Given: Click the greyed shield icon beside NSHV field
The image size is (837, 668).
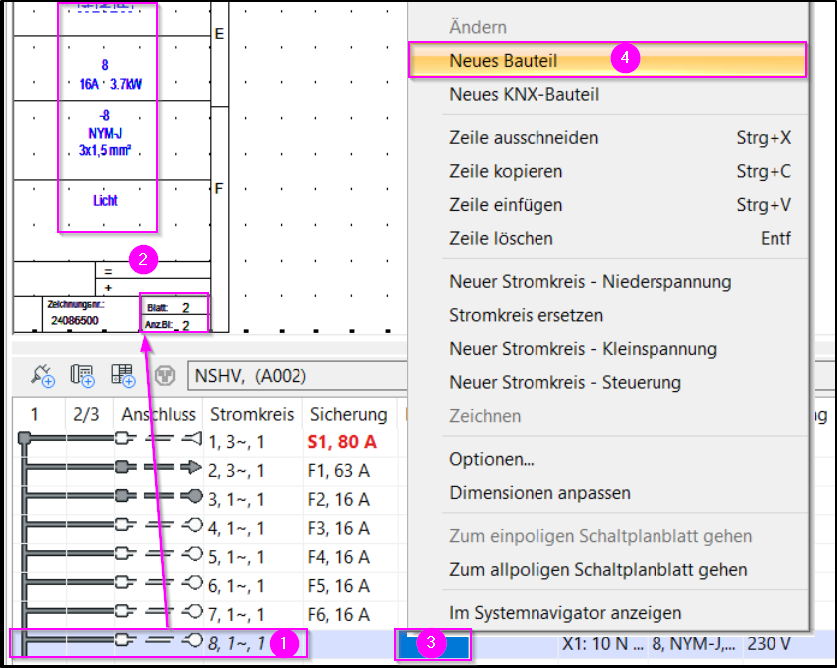Looking at the screenshot, I should tap(165, 376).
